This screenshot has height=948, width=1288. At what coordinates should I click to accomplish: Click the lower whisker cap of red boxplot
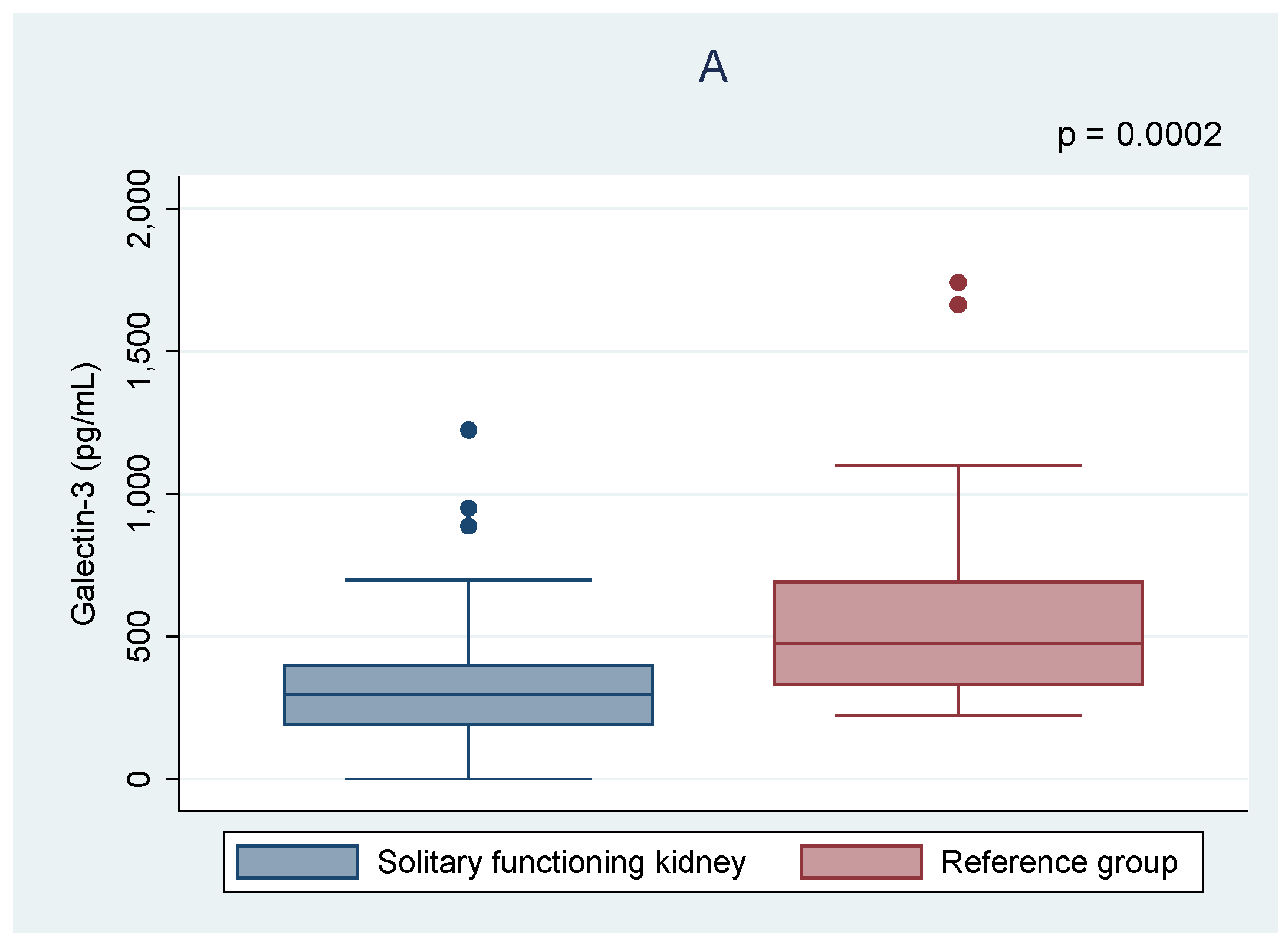(x=958, y=716)
